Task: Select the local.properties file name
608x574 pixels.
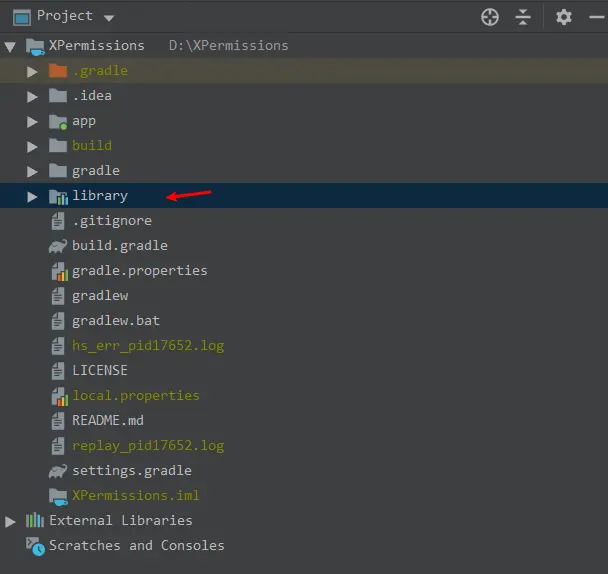Action: (136, 396)
